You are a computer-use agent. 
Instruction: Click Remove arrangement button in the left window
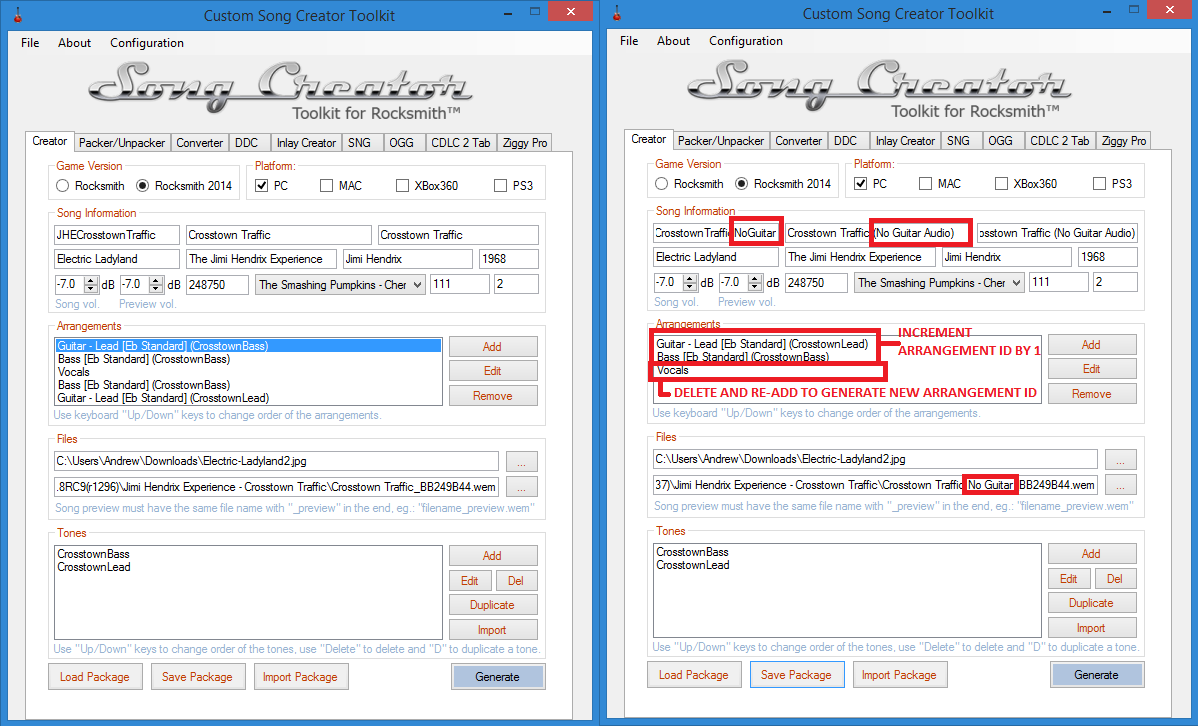click(492, 396)
